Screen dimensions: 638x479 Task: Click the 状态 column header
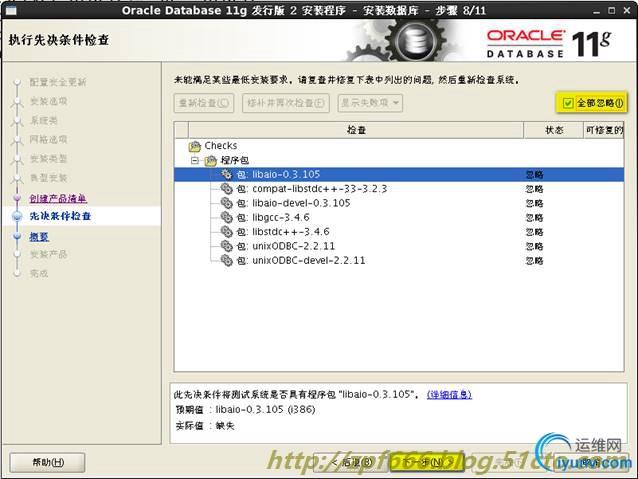(x=553, y=130)
